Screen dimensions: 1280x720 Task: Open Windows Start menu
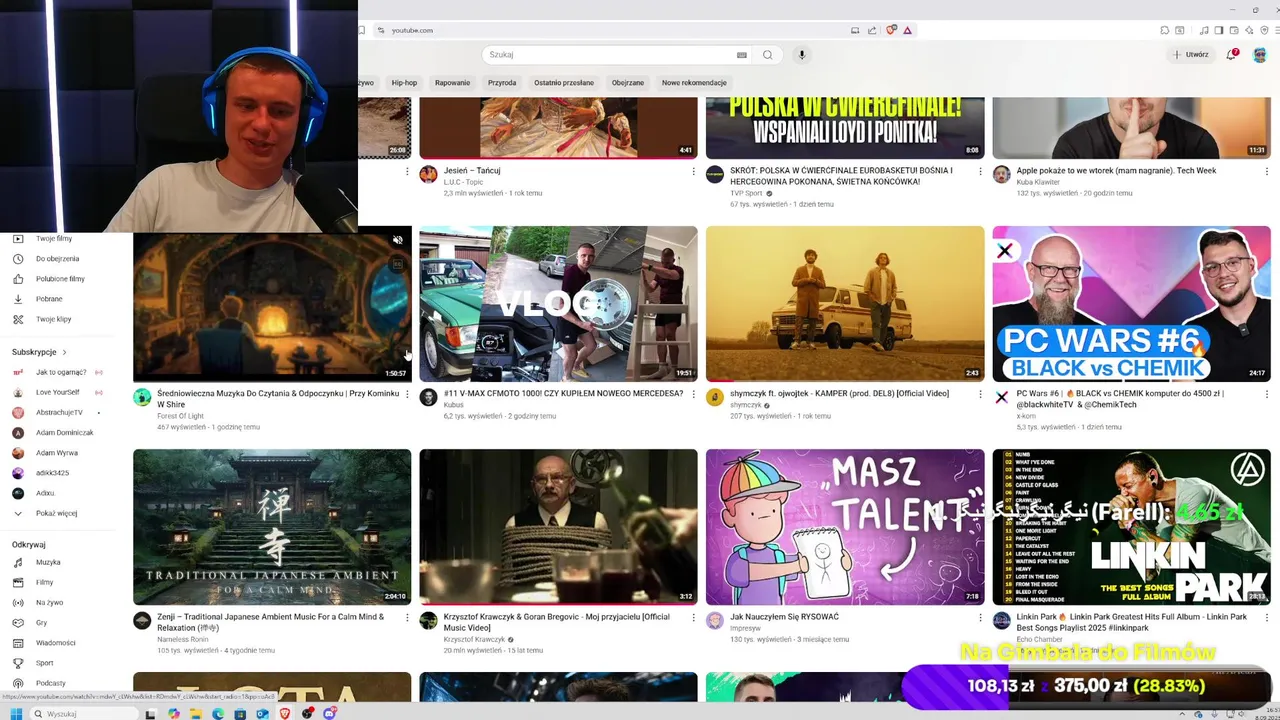[16, 714]
